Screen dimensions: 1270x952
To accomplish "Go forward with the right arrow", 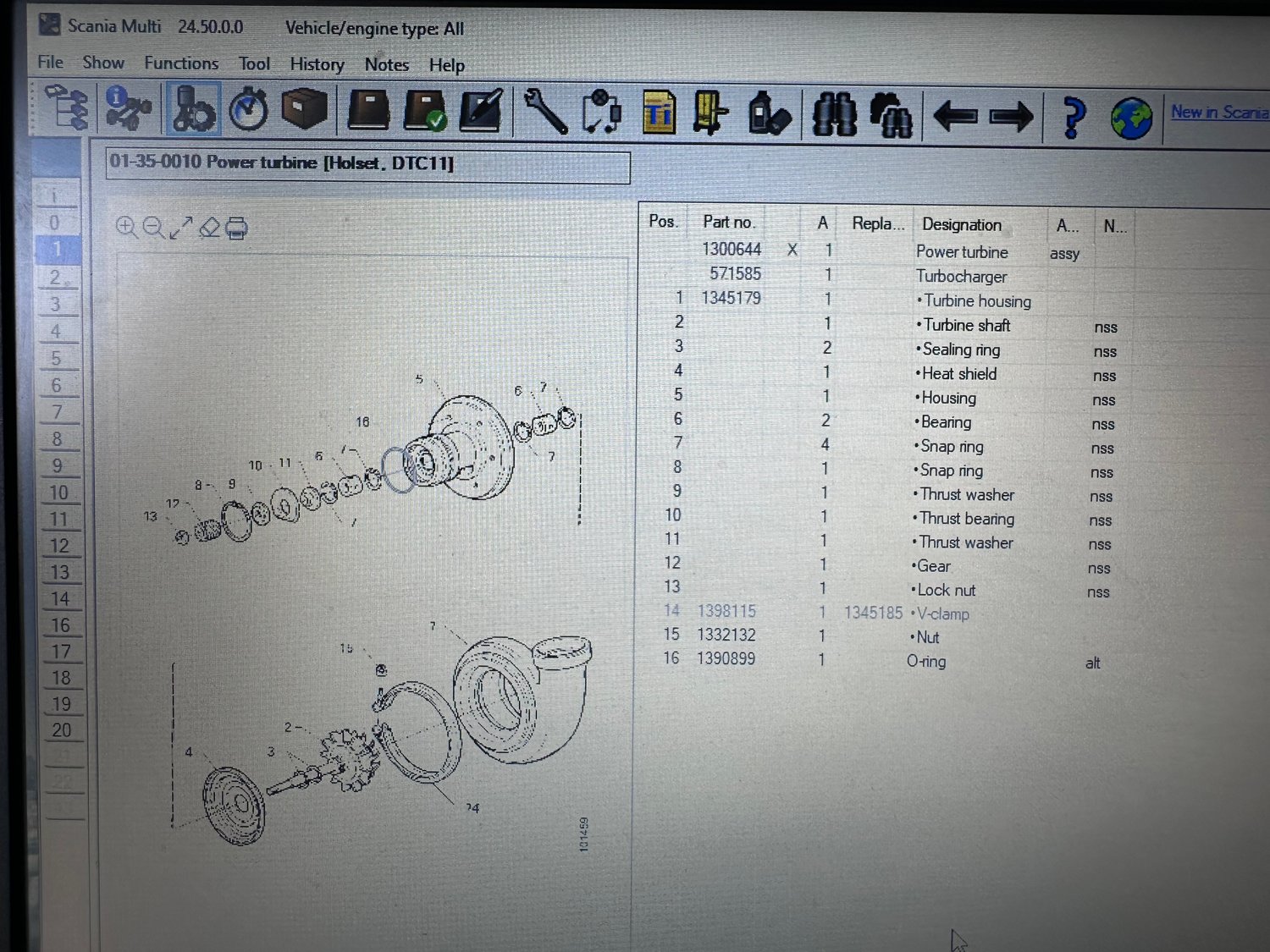I will pyautogui.click(x=1011, y=117).
